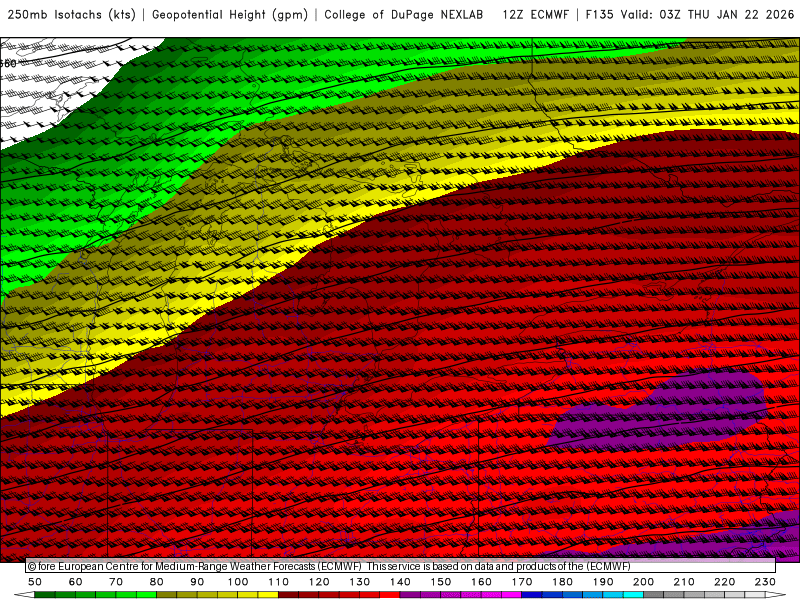Click the "12Z ECMWF" model run label

pyautogui.click(x=536, y=15)
